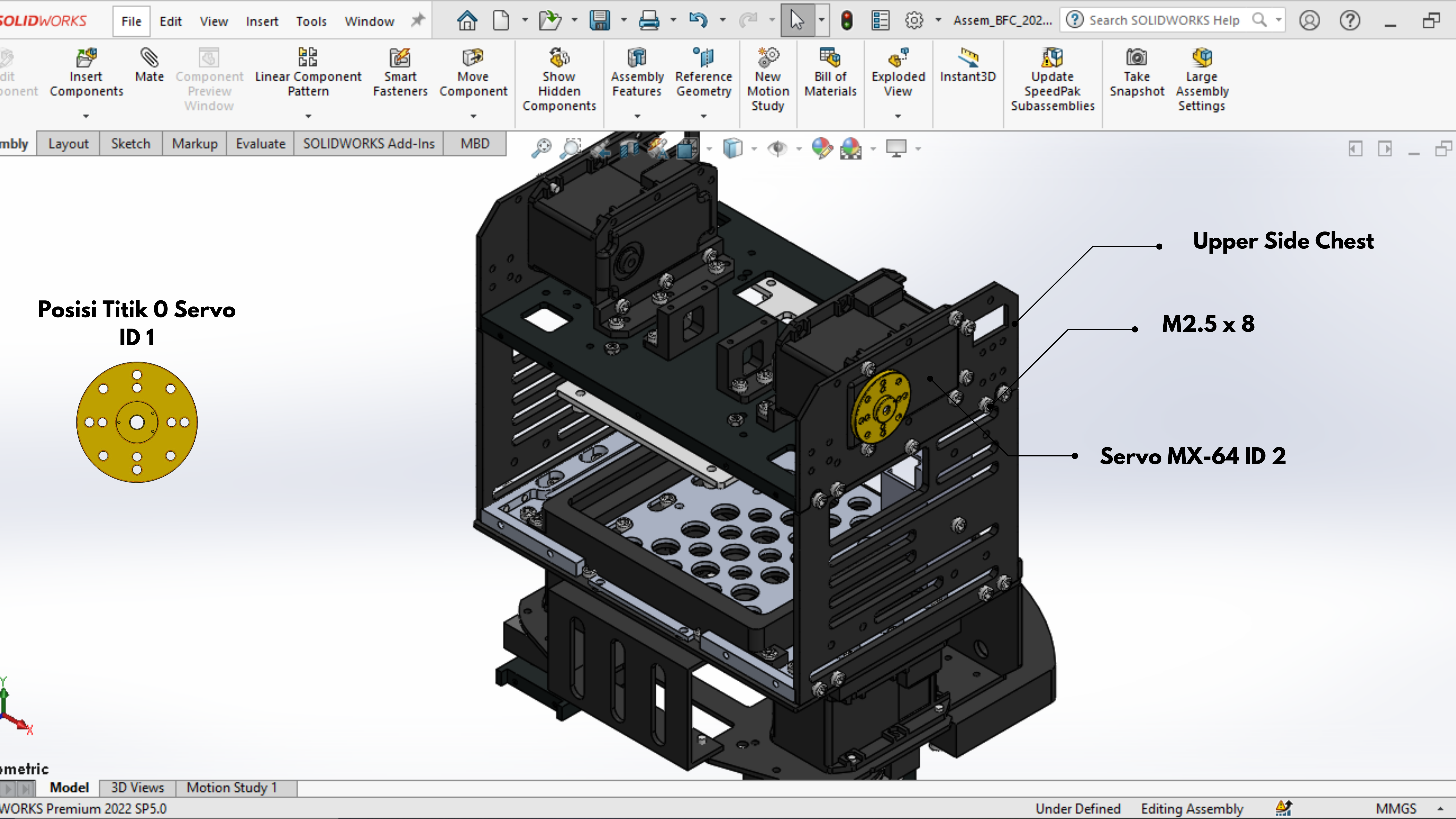Click the Home icon in the top toolbar
Viewport: 1456px width, 819px height.
pos(467,21)
